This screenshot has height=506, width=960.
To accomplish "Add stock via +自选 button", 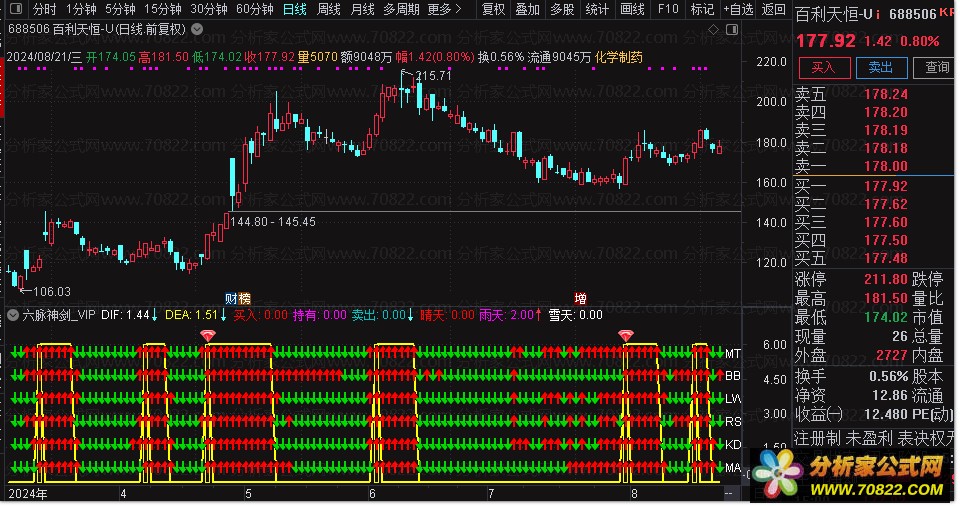I will pos(738,9).
